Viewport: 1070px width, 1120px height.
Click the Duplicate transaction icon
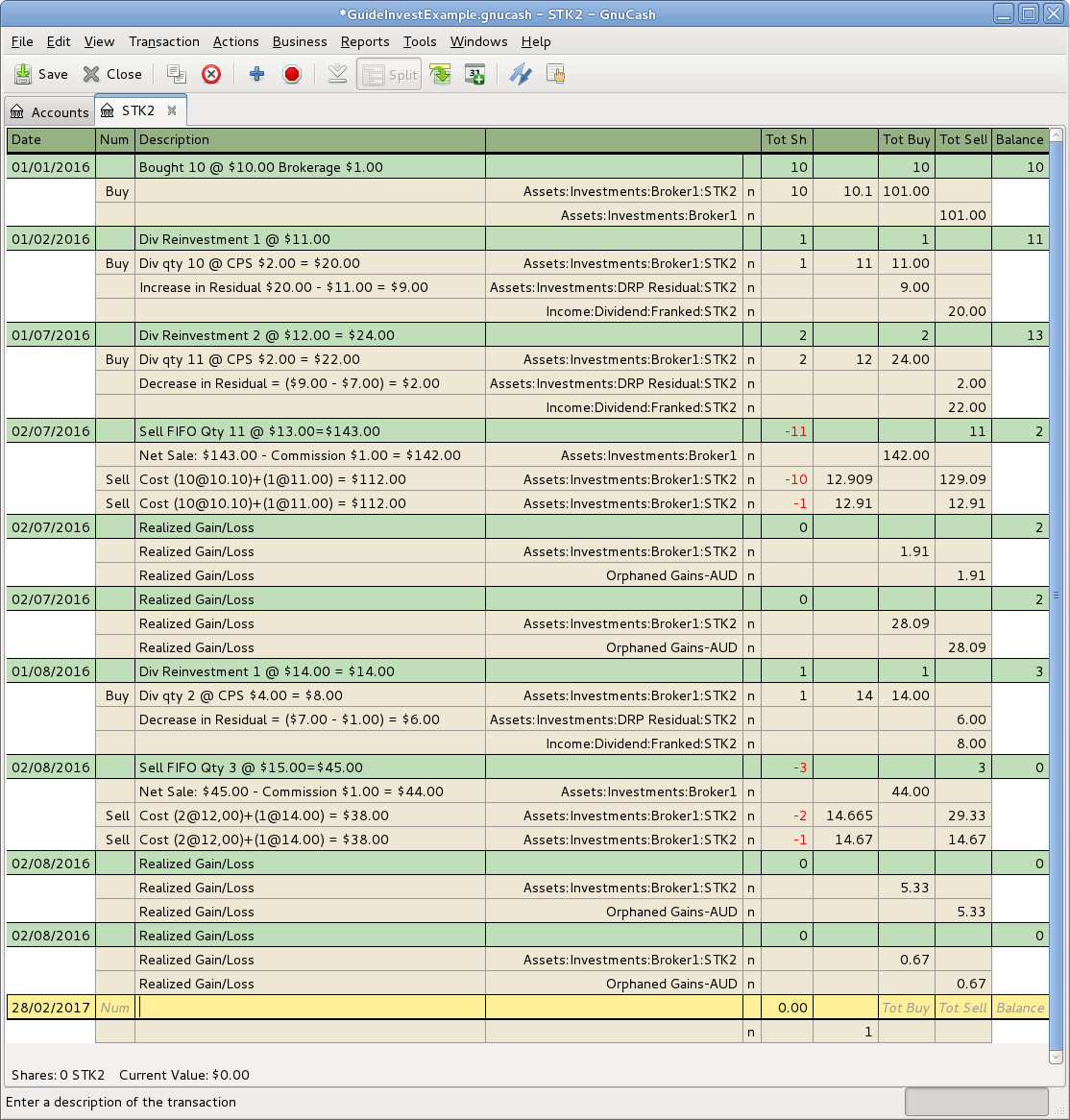(176, 74)
